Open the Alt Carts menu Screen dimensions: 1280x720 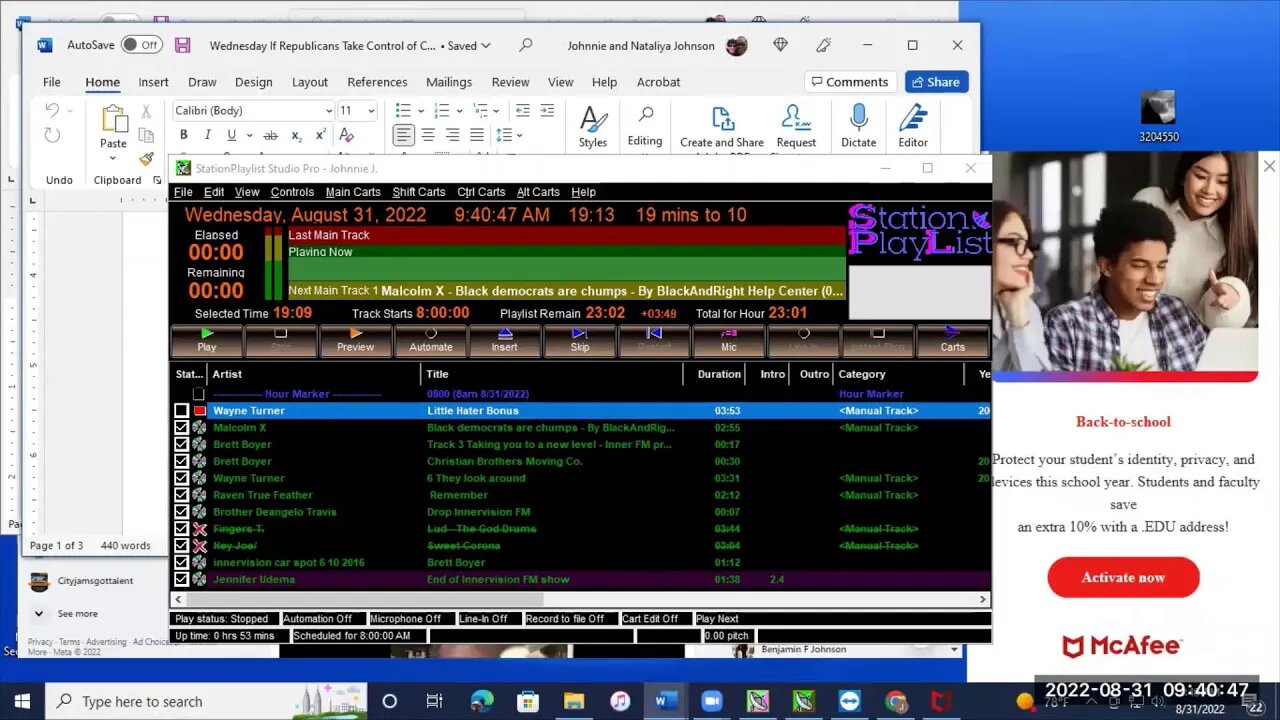[538, 192]
